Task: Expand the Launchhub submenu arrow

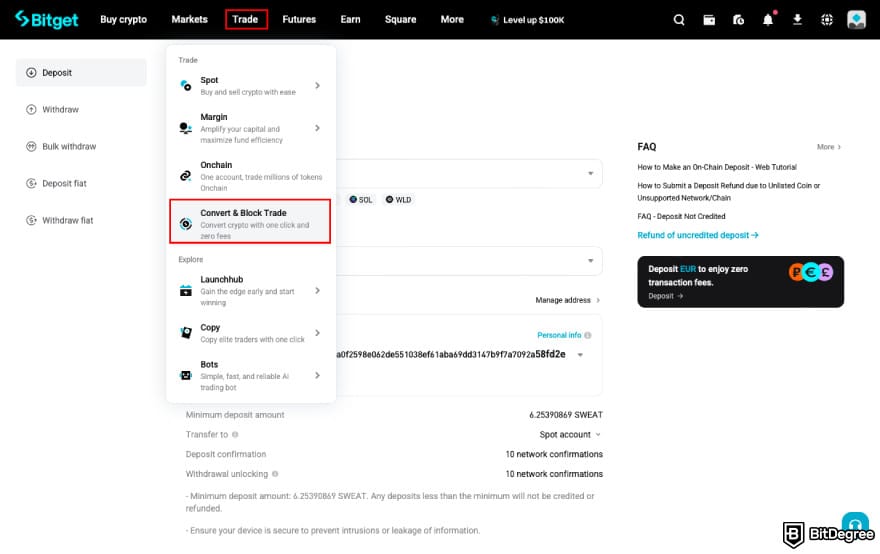Action: 318,290
